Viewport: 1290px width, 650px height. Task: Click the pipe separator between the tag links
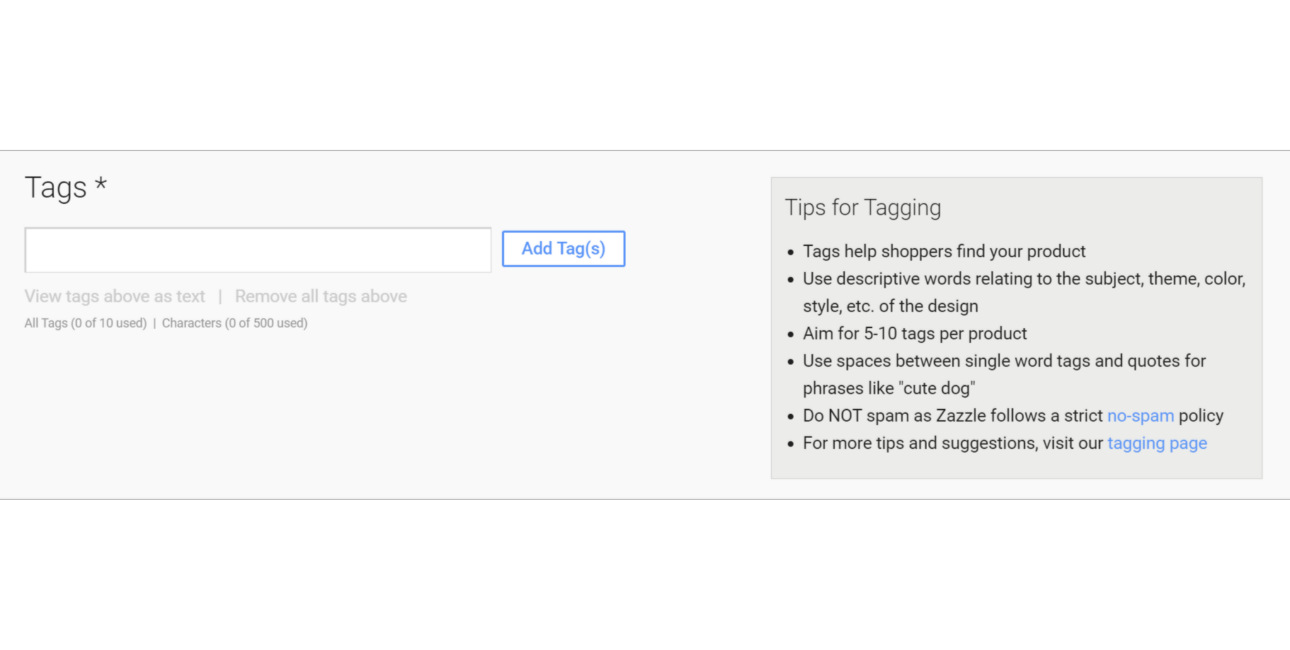(x=220, y=296)
